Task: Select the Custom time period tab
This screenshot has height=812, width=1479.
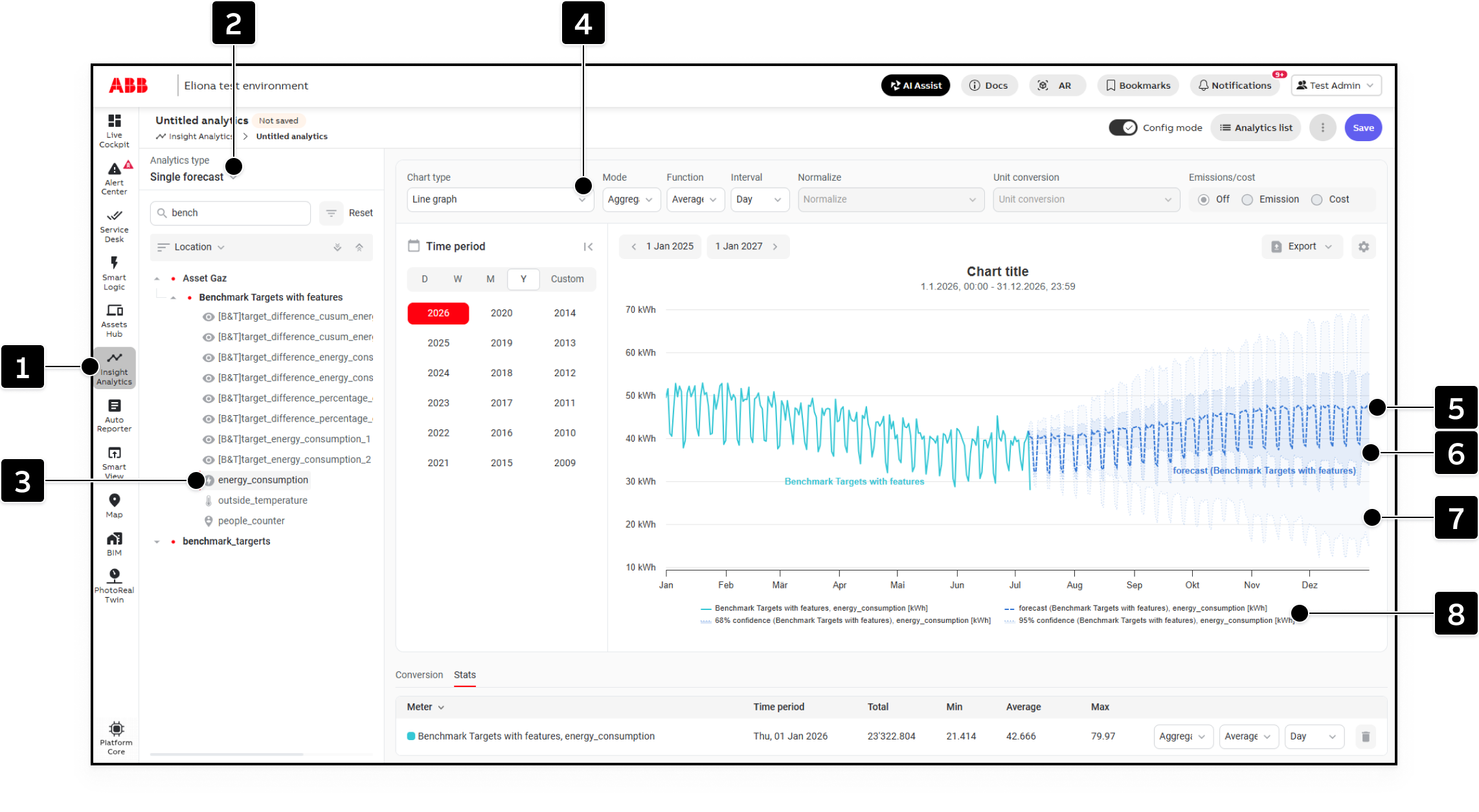Action: pyautogui.click(x=567, y=279)
